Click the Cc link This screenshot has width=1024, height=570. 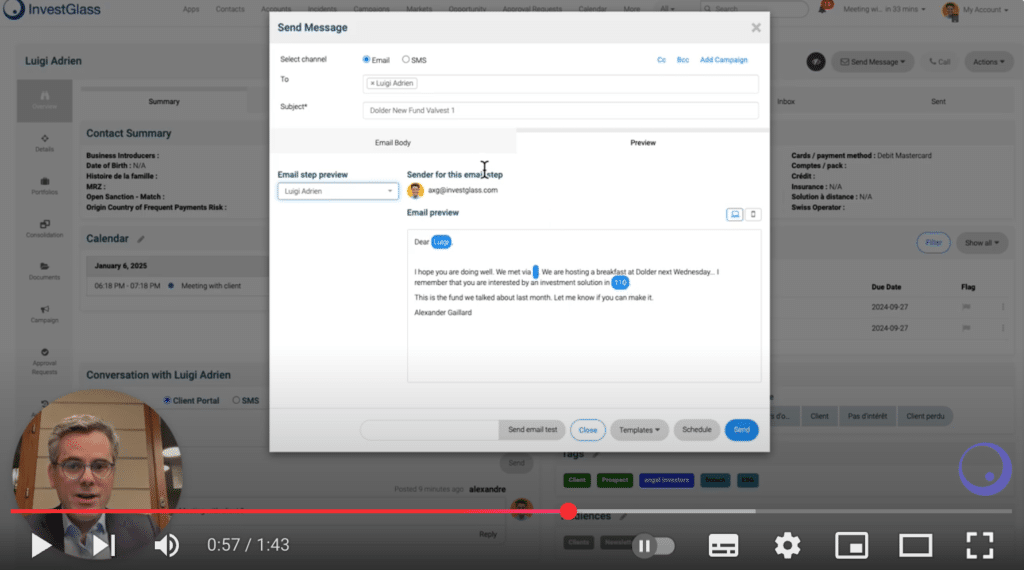[662, 59]
